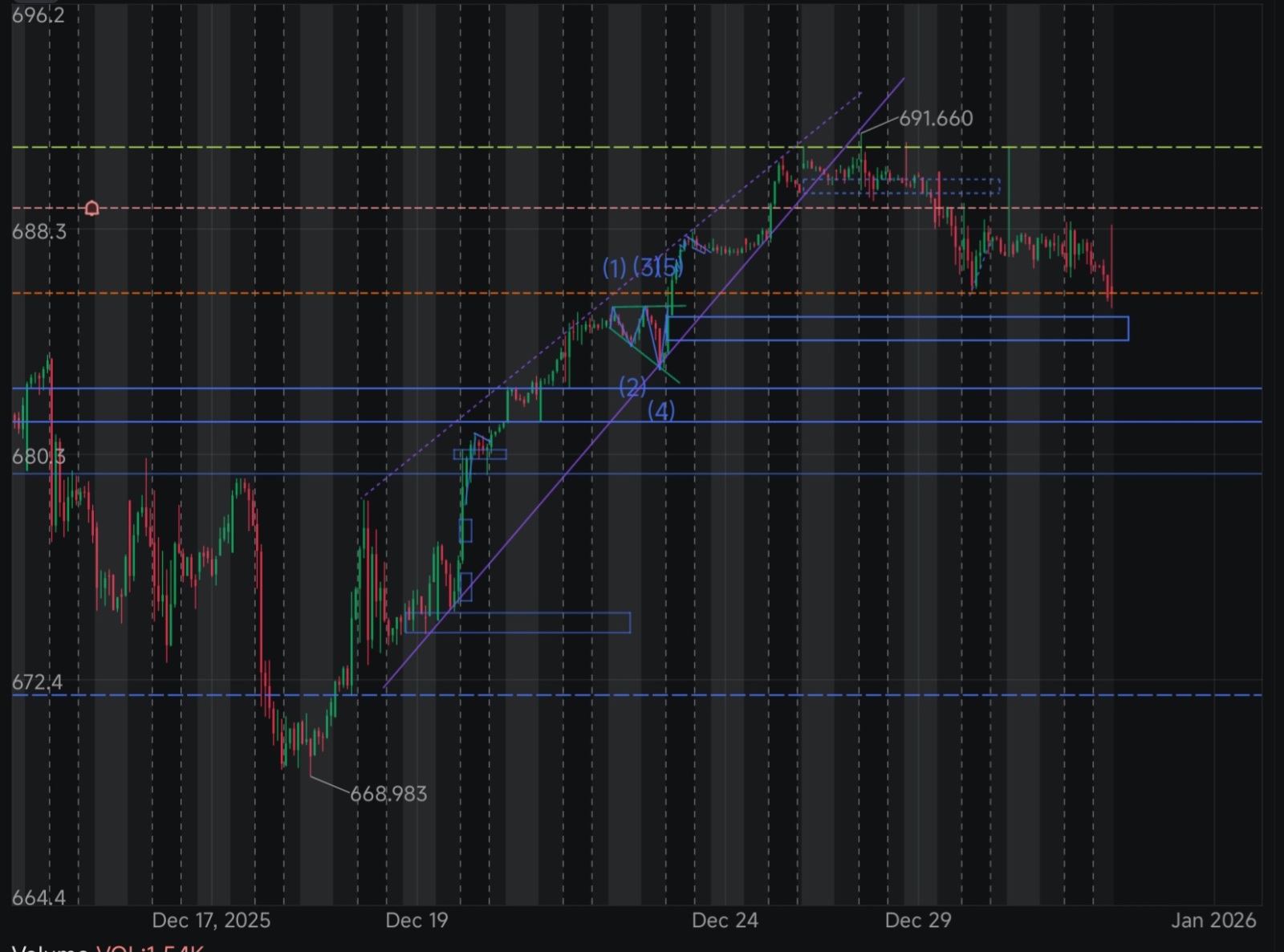This screenshot has height=952, width=1284.
Task: Click the Dec 17, 2025 date label
Action: point(211,920)
